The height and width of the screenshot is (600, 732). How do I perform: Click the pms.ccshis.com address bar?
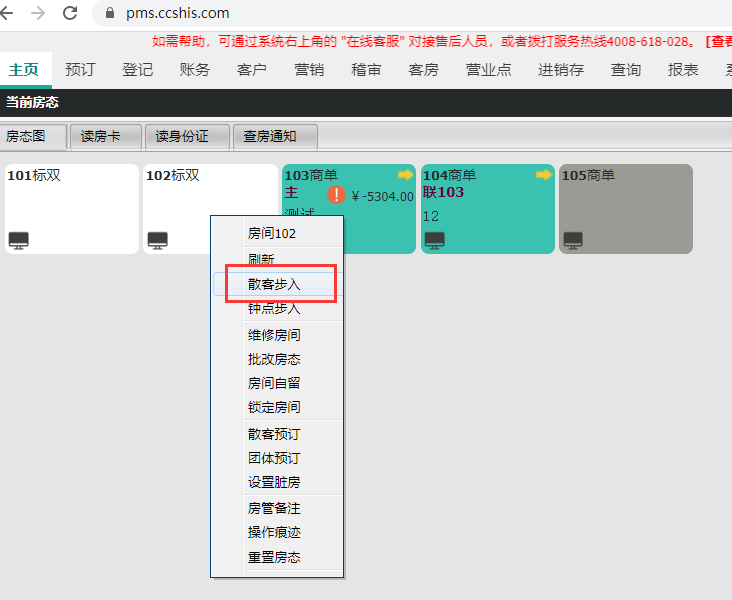pyautogui.click(x=411, y=13)
